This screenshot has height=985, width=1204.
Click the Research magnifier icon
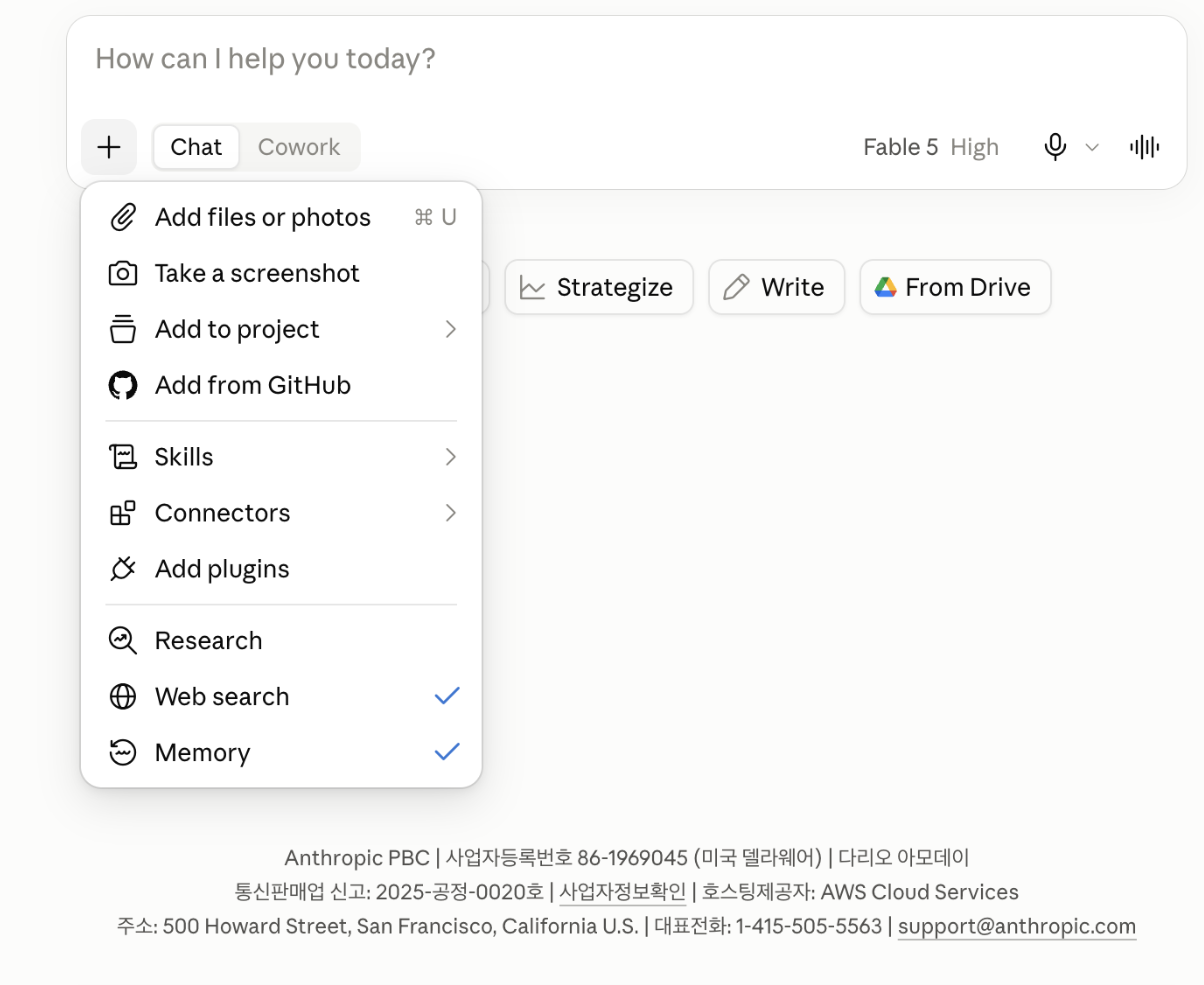point(122,640)
